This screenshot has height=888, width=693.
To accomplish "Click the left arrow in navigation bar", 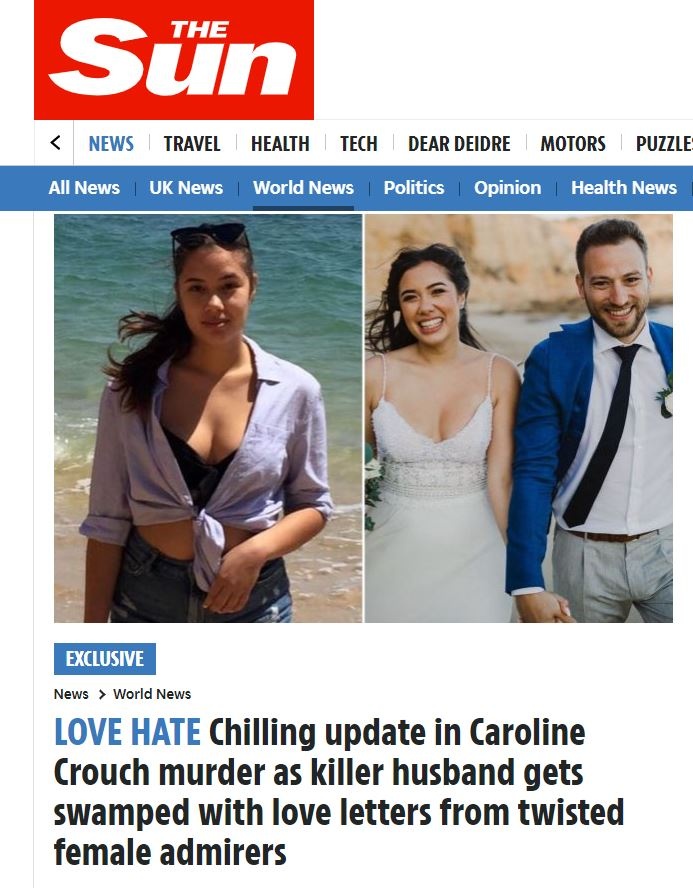I will click(x=55, y=143).
